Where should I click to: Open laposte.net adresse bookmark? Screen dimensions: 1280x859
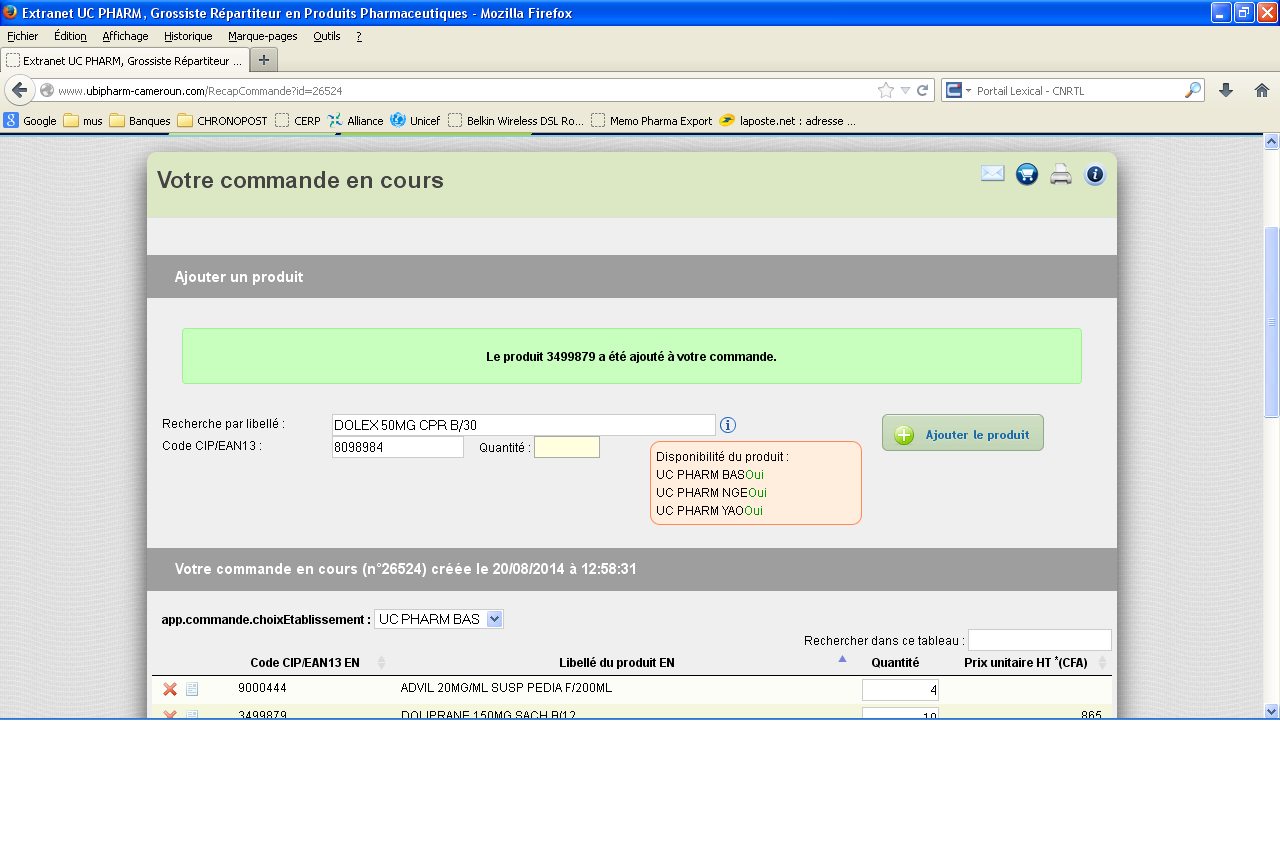[x=787, y=121]
